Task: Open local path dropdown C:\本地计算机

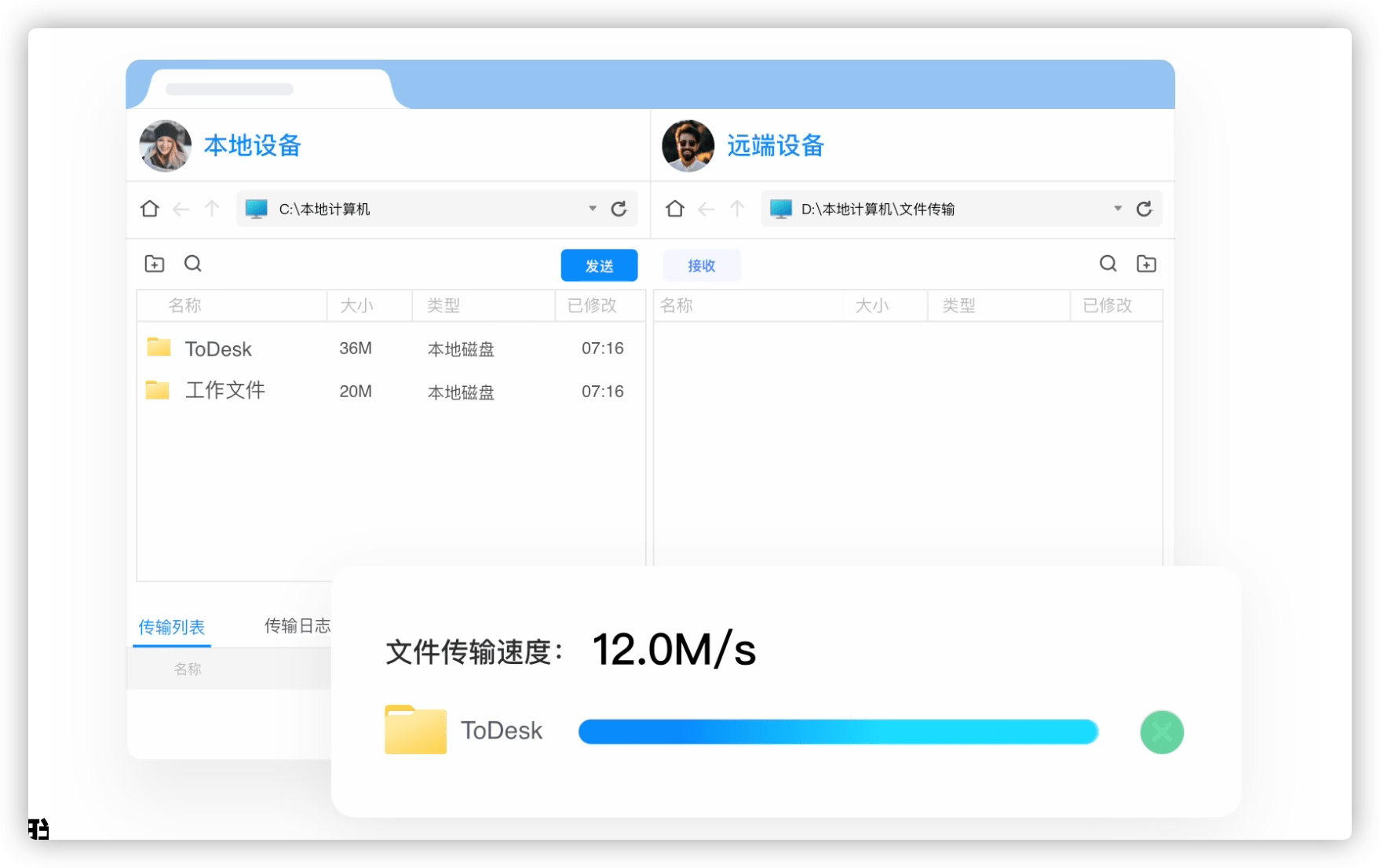Action: (x=593, y=209)
